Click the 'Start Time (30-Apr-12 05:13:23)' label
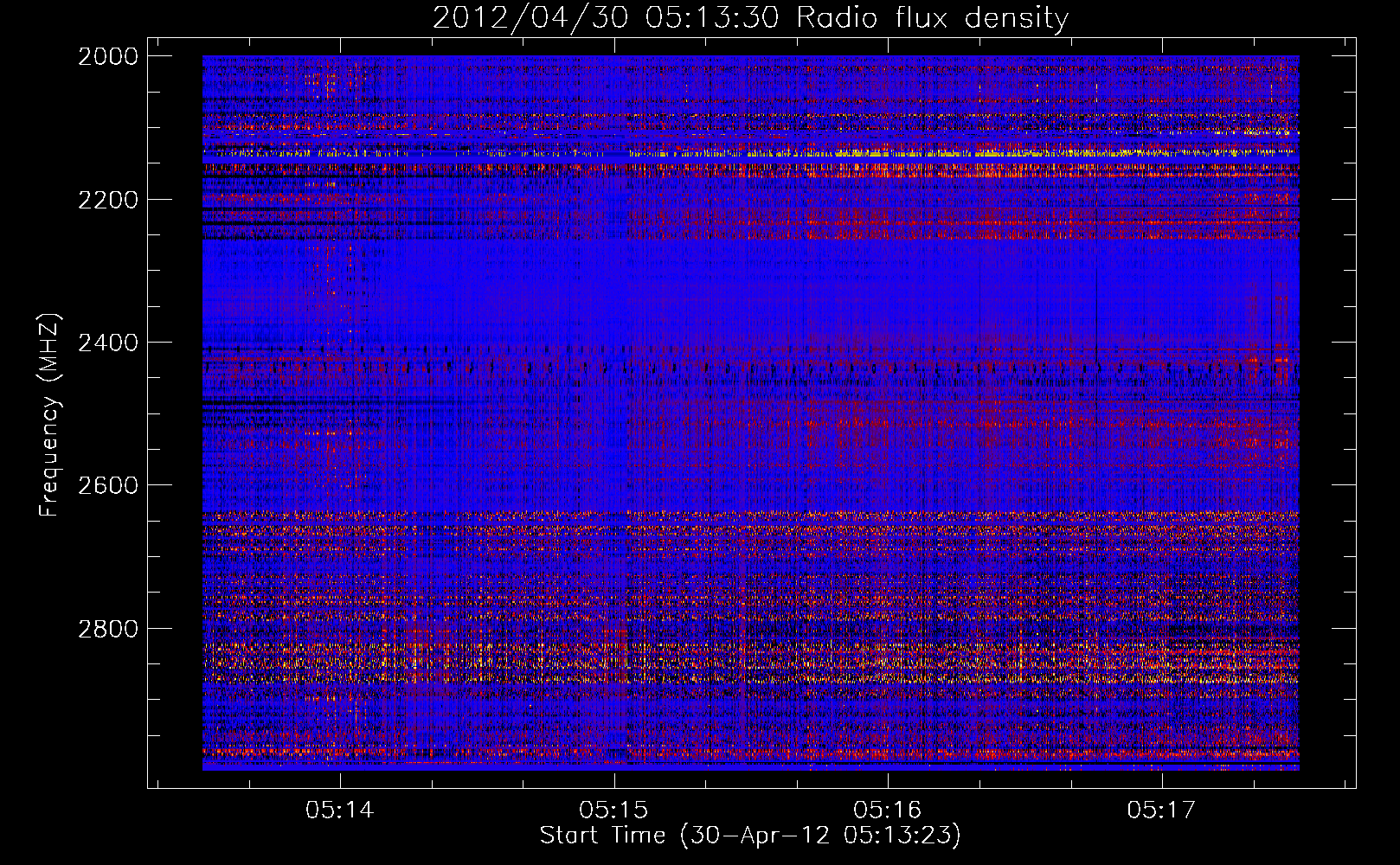Viewport: 1400px width, 865px height. pyautogui.click(x=750, y=836)
